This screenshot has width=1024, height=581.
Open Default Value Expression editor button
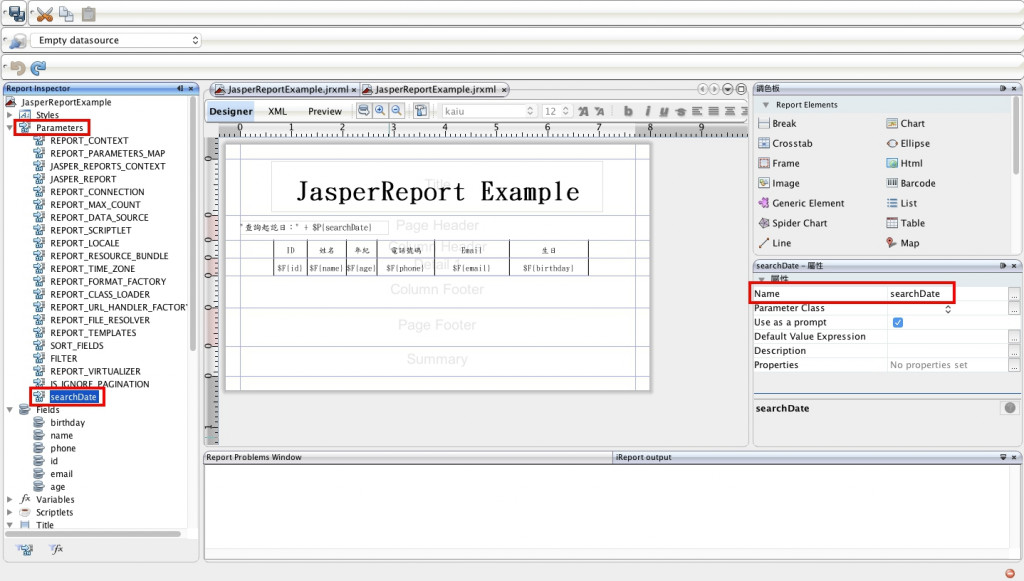(1014, 337)
